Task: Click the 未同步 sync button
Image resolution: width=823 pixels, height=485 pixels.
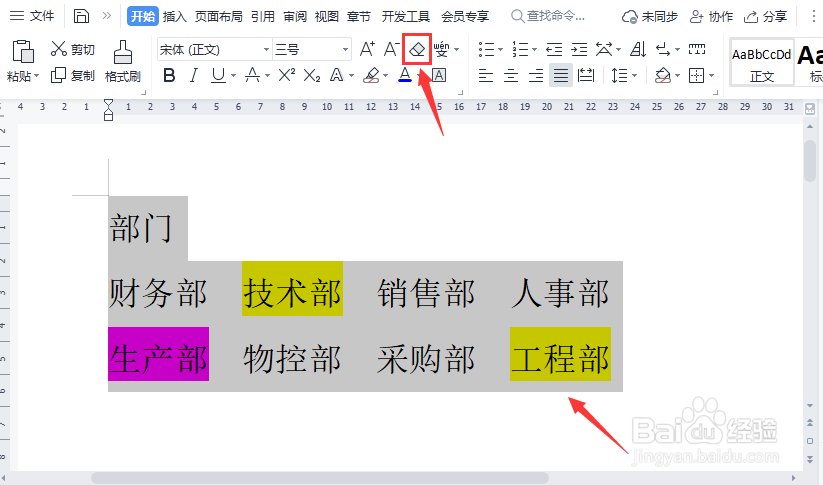Action: click(x=650, y=16)
